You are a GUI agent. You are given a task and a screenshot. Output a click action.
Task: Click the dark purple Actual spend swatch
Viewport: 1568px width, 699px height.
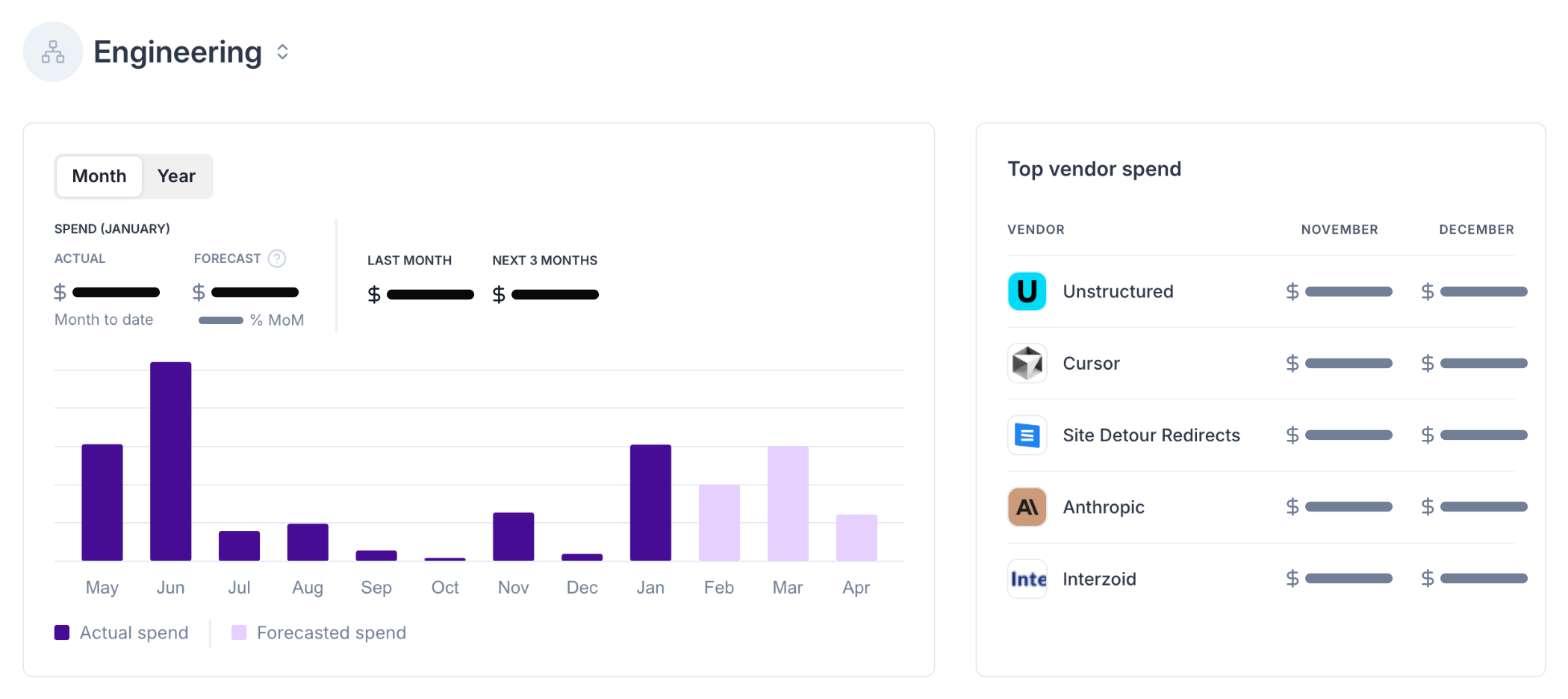(62, 633)
